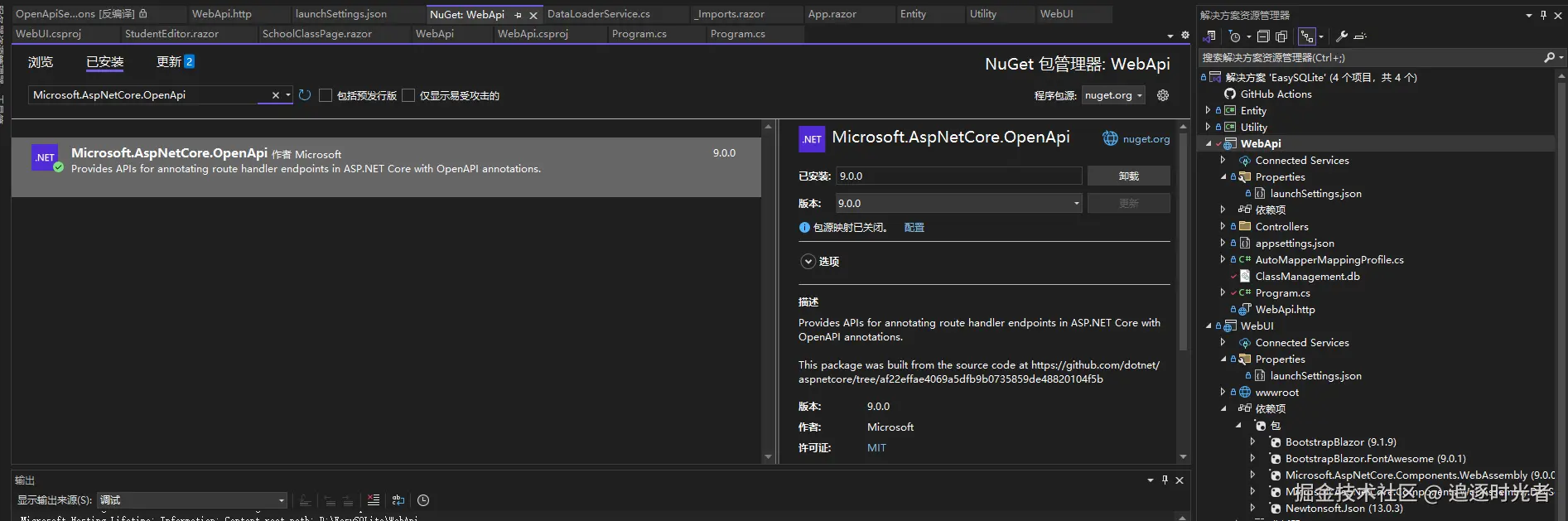This screenshot has width=1568, height=521.
Task: Enable show only vulnerable packages checkbox
Action: click(x=408, y=95)
